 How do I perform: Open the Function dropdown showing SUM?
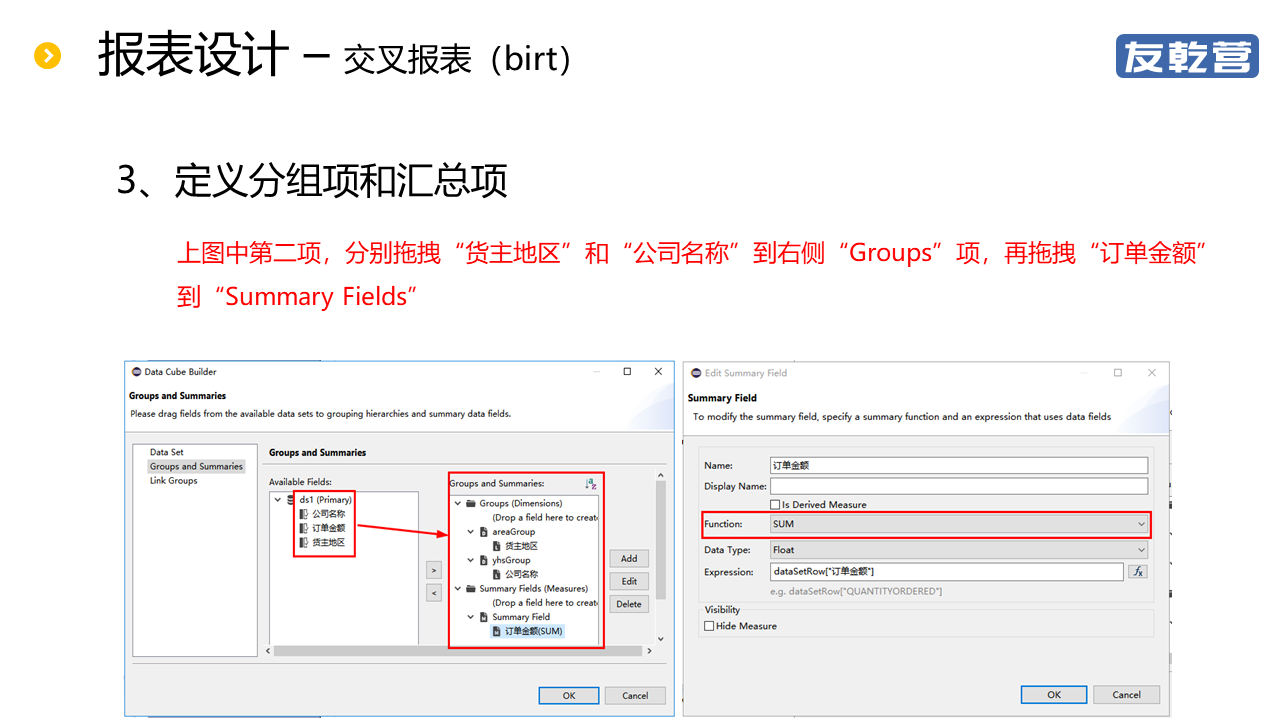(960, 524)
